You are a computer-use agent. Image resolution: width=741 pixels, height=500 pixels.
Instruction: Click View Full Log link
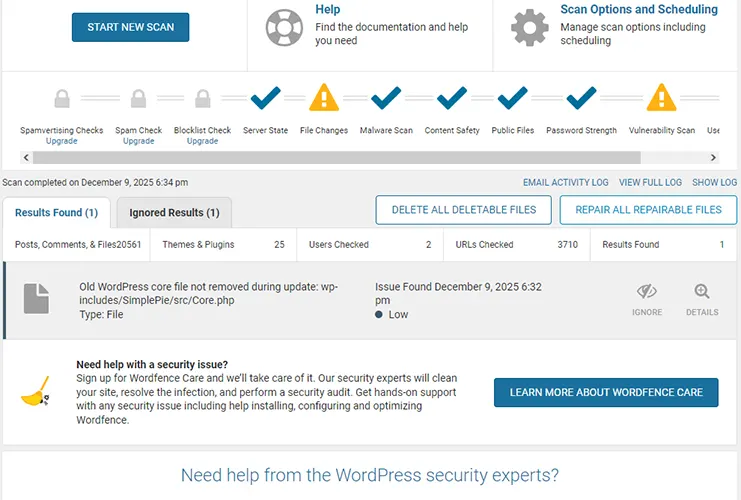point(650,182)
